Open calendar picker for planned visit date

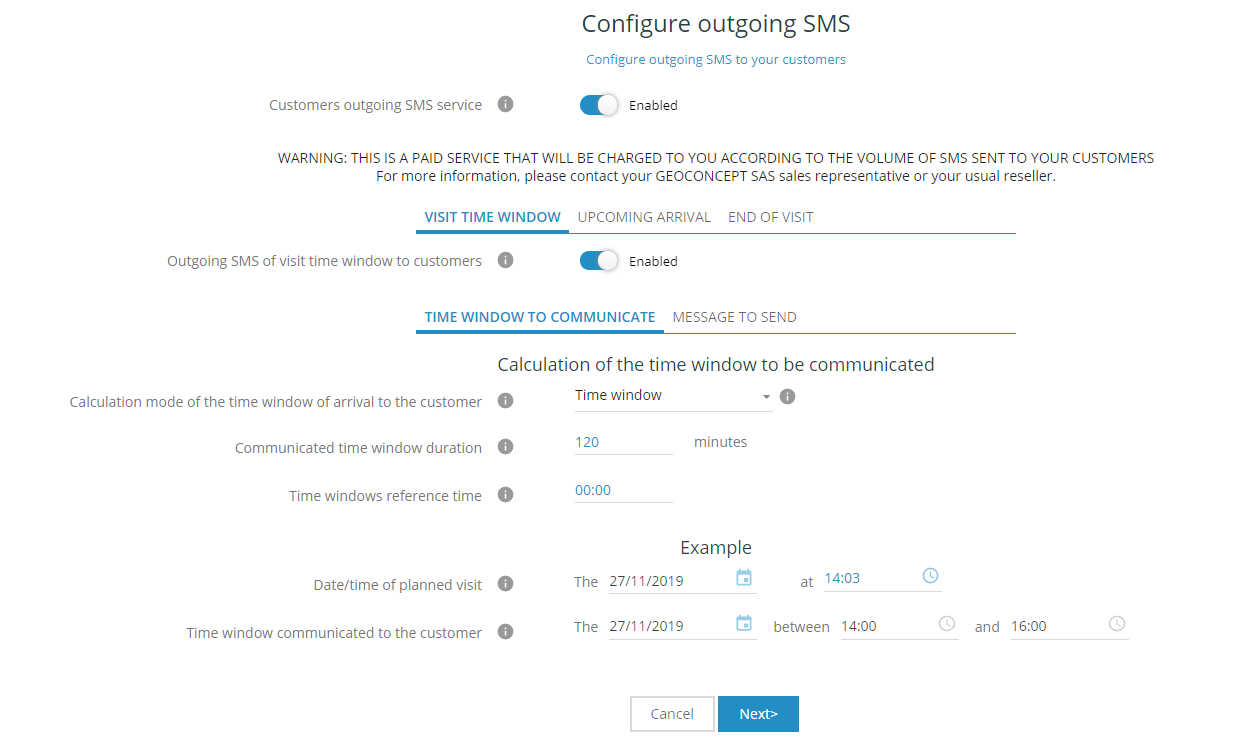(744, 578)
